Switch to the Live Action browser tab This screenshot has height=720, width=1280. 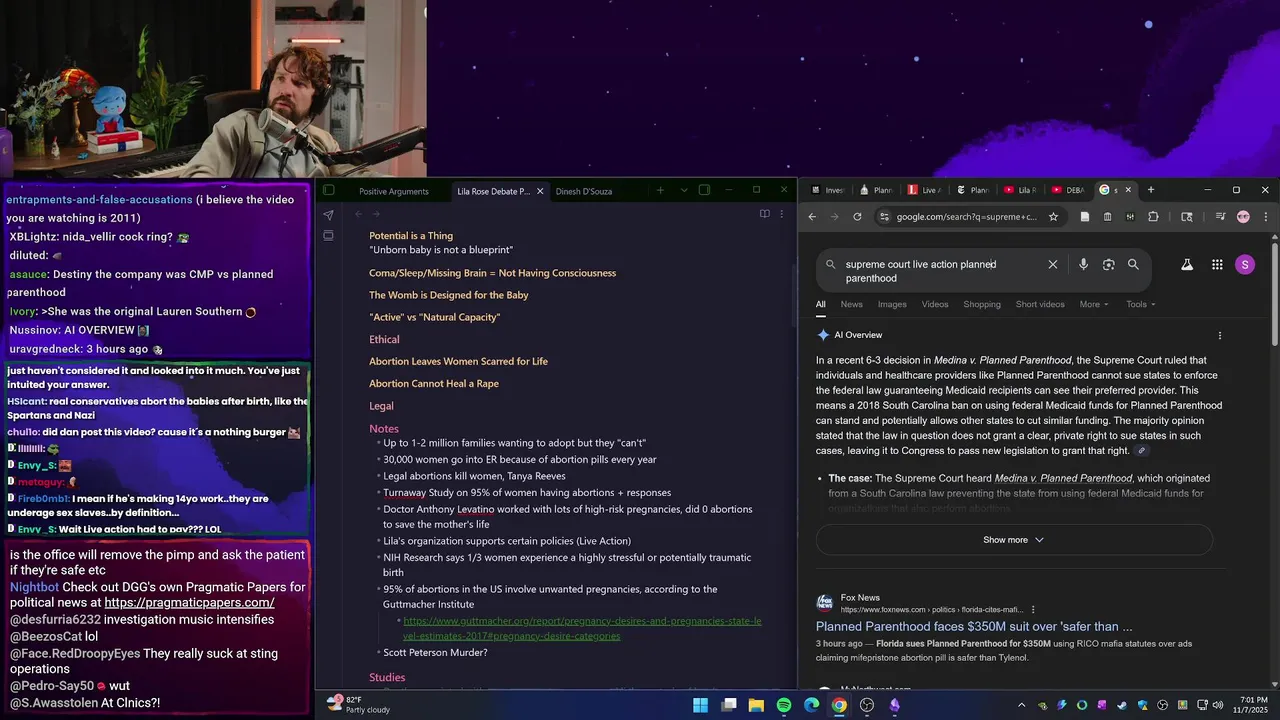pos(924,190)
